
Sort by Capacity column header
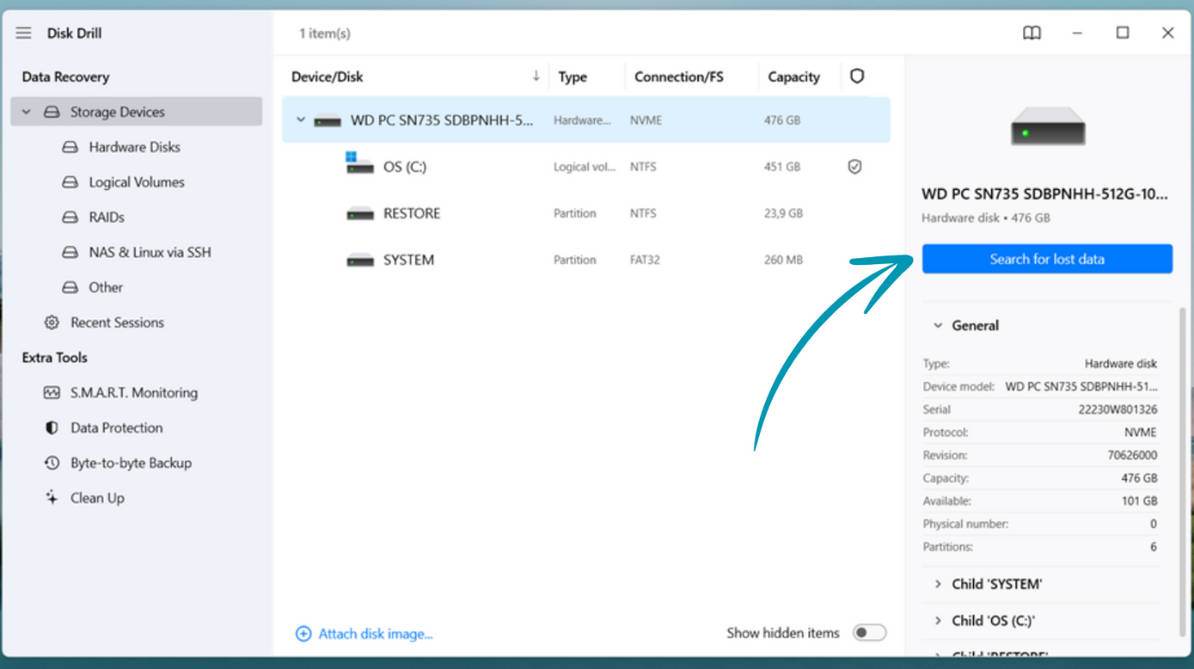point(793,76)
